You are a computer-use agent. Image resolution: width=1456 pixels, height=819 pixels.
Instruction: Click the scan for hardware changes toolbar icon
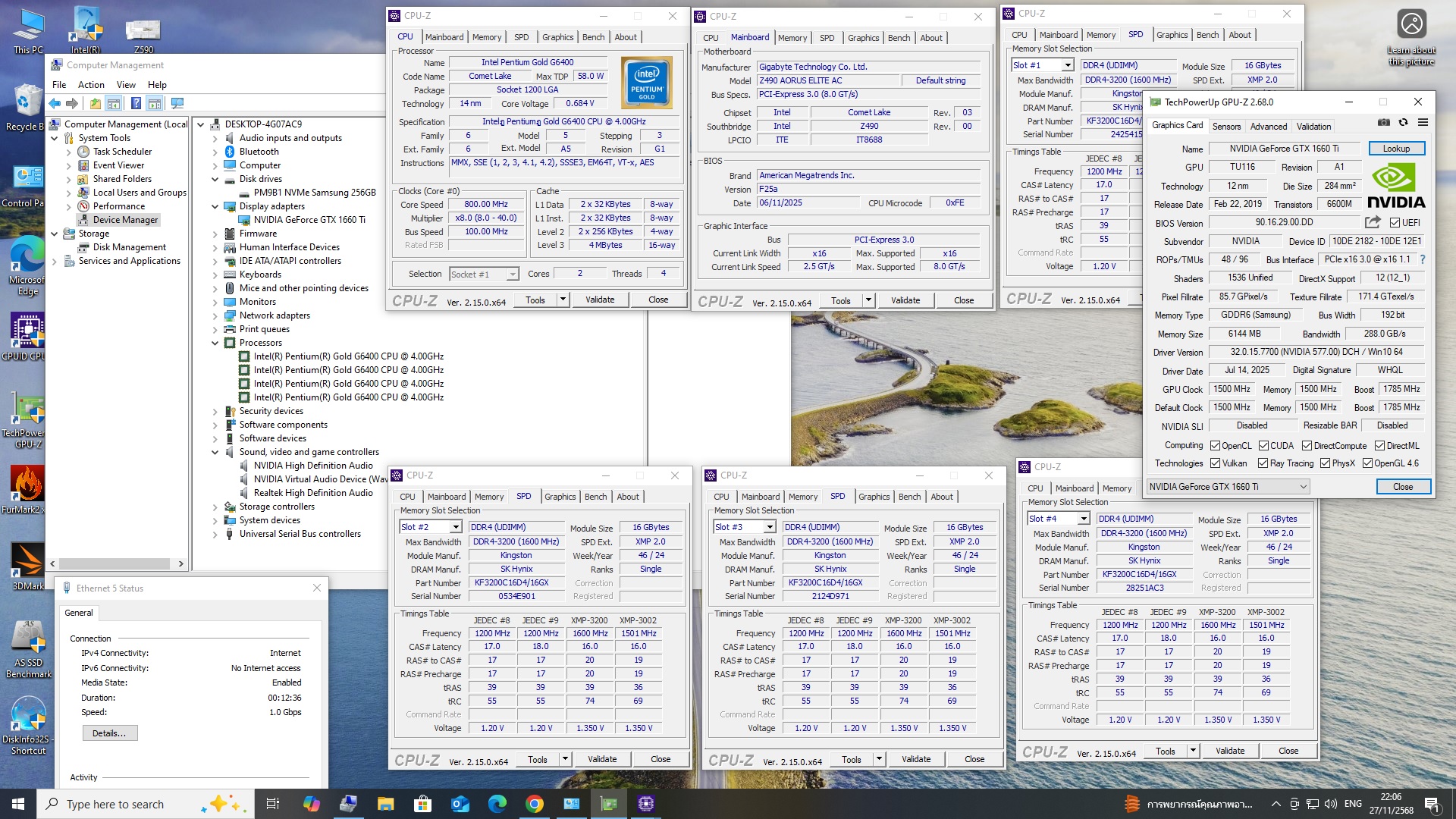[x=177, y=104]
